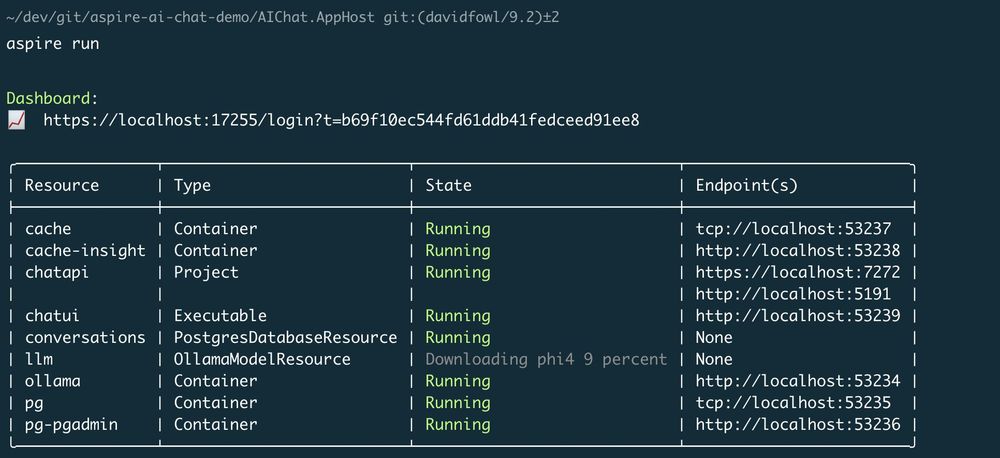Open pg-pgadmin endpoint http://localhost:53236
Screen dimensions: 1000x458
tap(798, 424)
